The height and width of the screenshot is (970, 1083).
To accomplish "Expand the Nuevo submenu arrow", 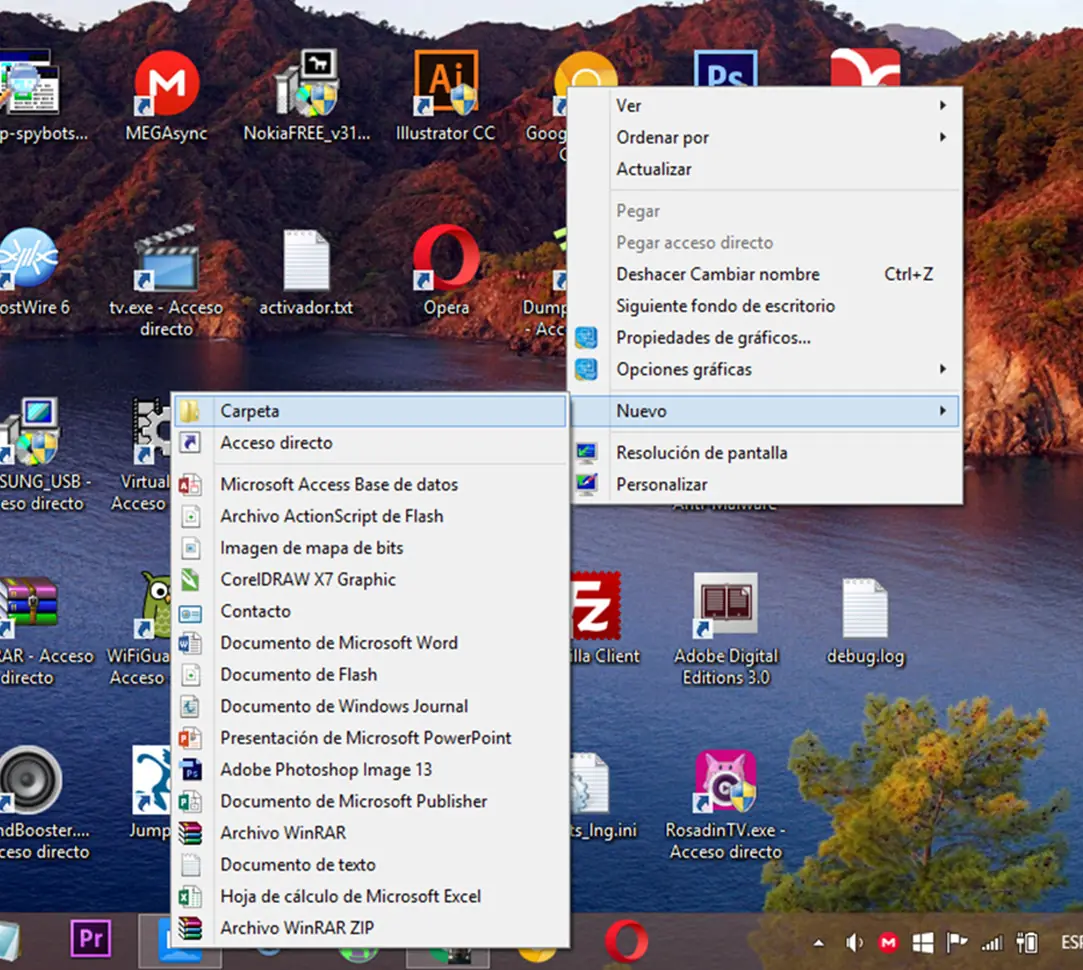I will pos(943,411).
